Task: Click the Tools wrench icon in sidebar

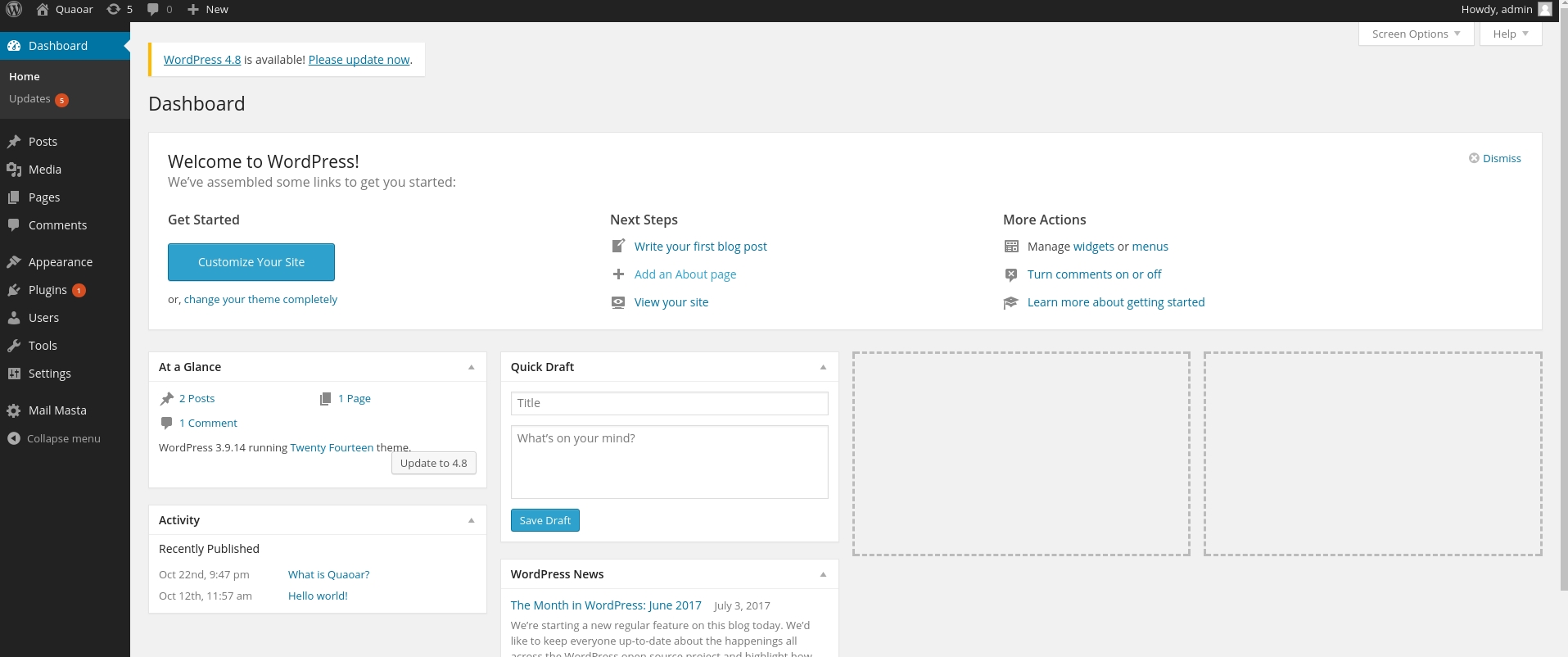Action: point(14,346)
